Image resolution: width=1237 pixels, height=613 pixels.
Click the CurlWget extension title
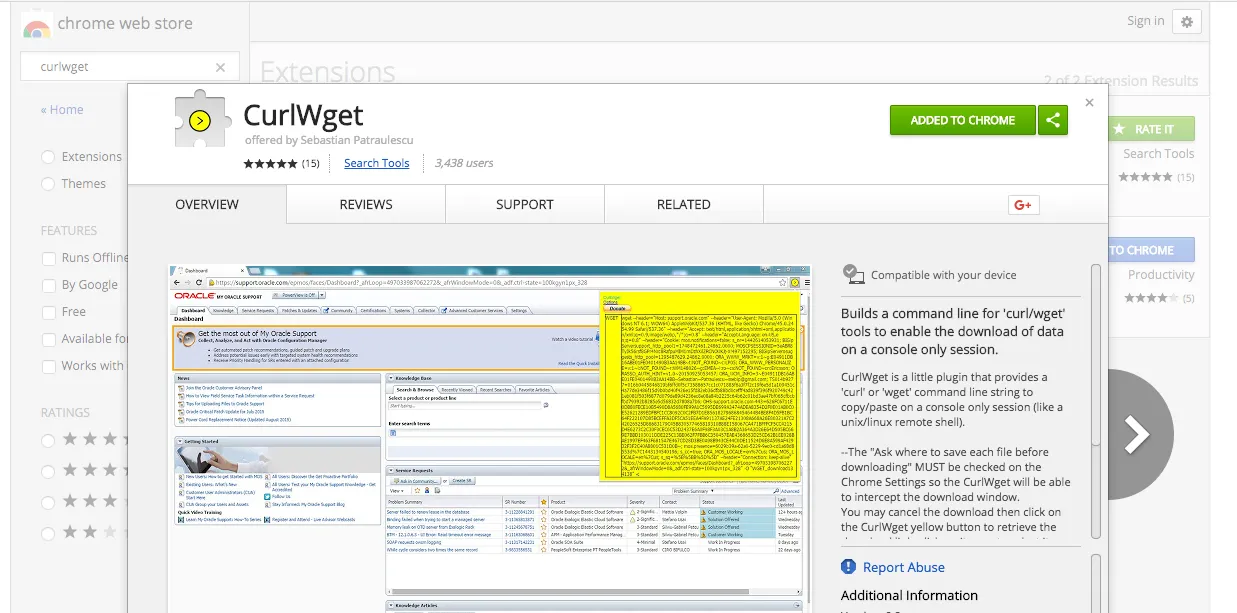(x=304, y=116)
